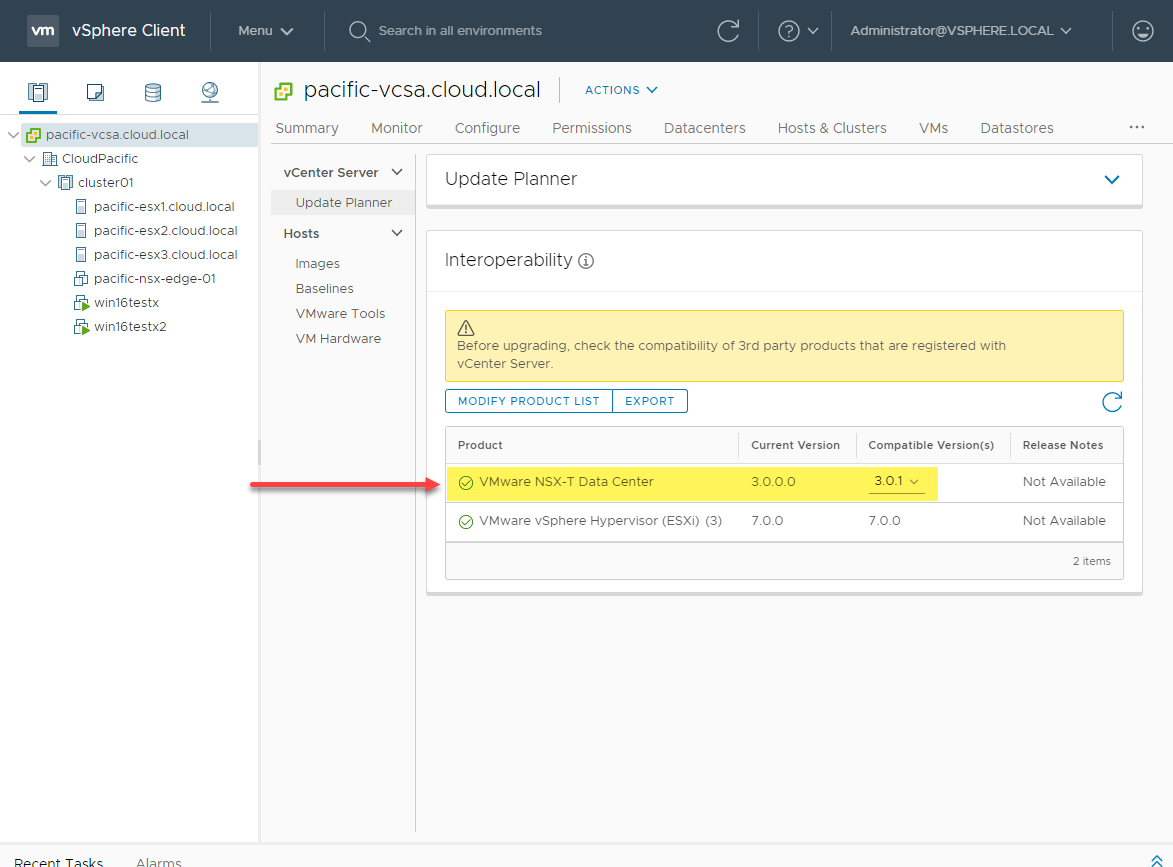Switch to the Datastores tab
The width and height of the screenshot is (1173, 867).
click(x=1017, y=128)
